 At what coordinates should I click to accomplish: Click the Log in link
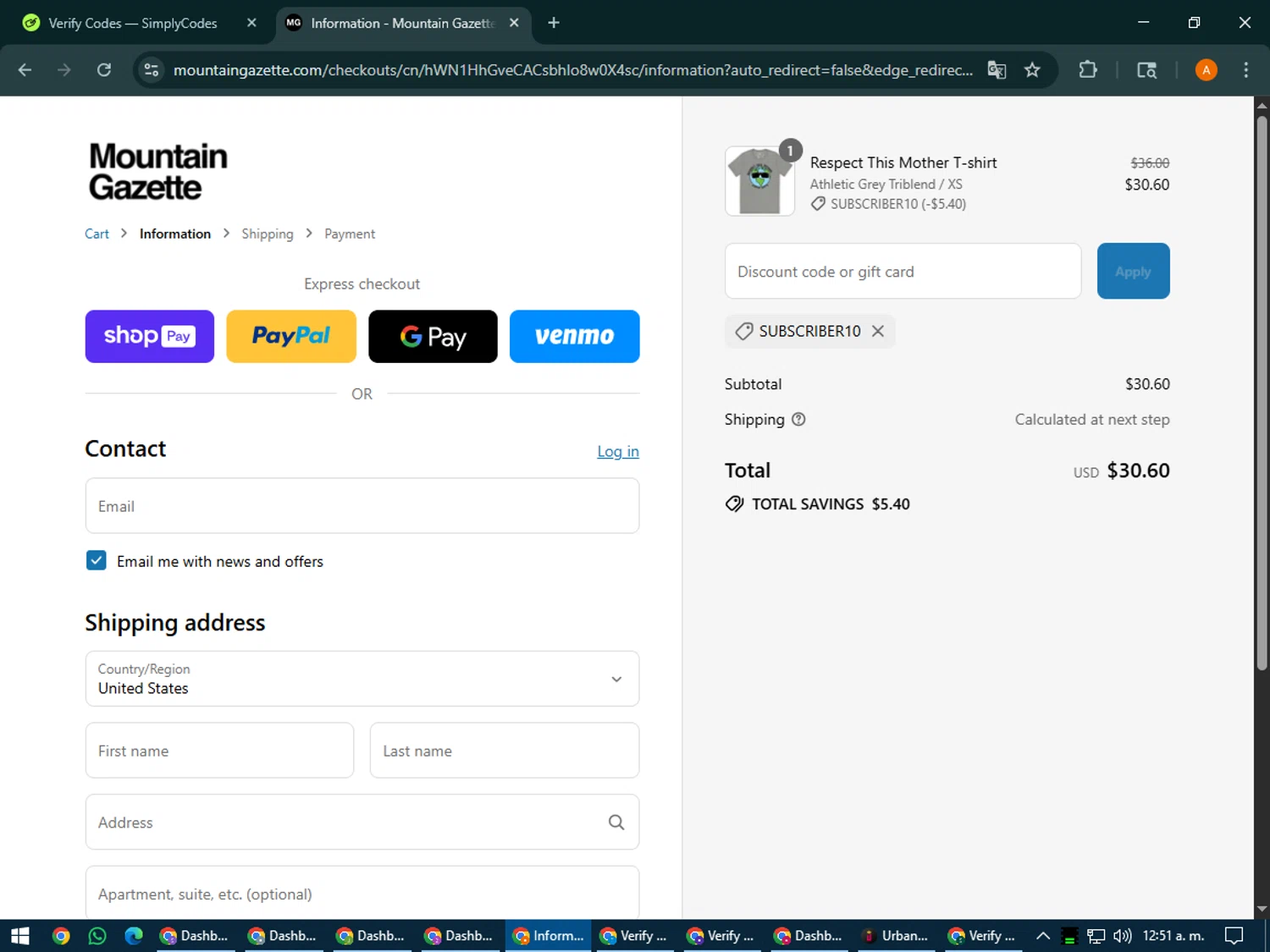618,452
